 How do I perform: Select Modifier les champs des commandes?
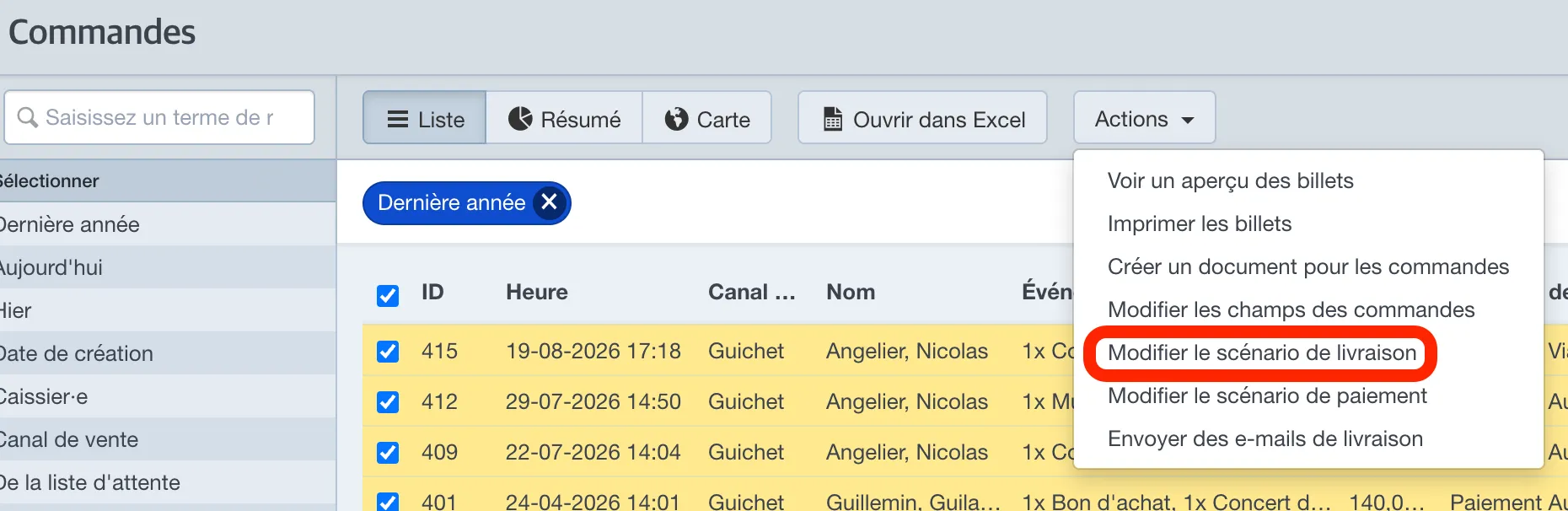[1291, 309]
